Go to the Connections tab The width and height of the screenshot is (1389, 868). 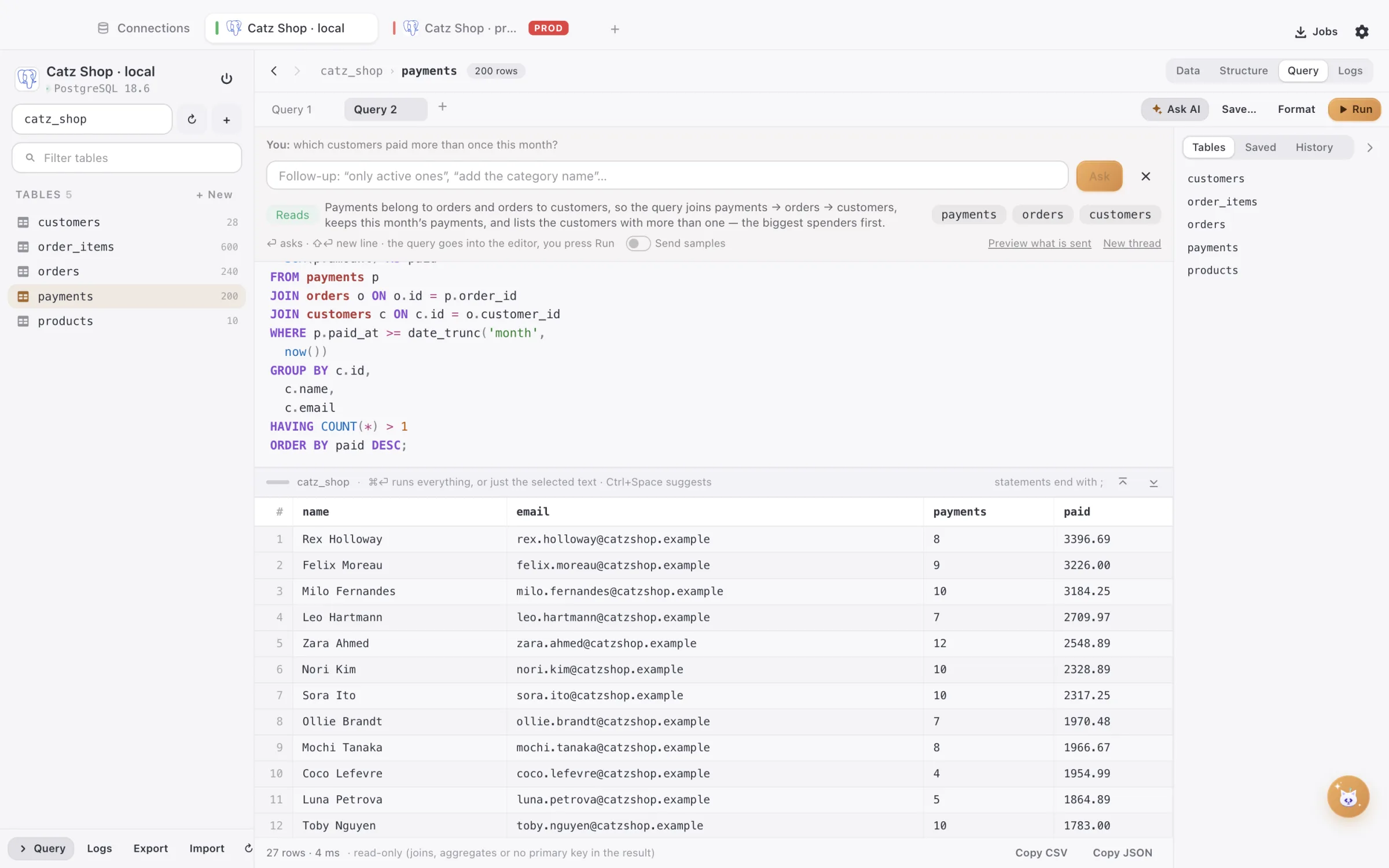pos(144,28)
